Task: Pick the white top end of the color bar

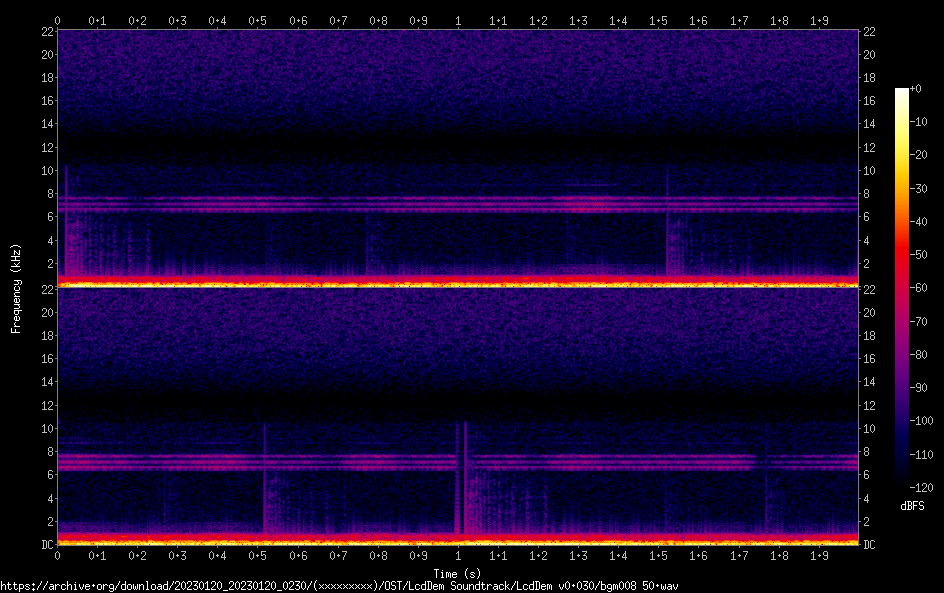Action: tap(902, 93)
